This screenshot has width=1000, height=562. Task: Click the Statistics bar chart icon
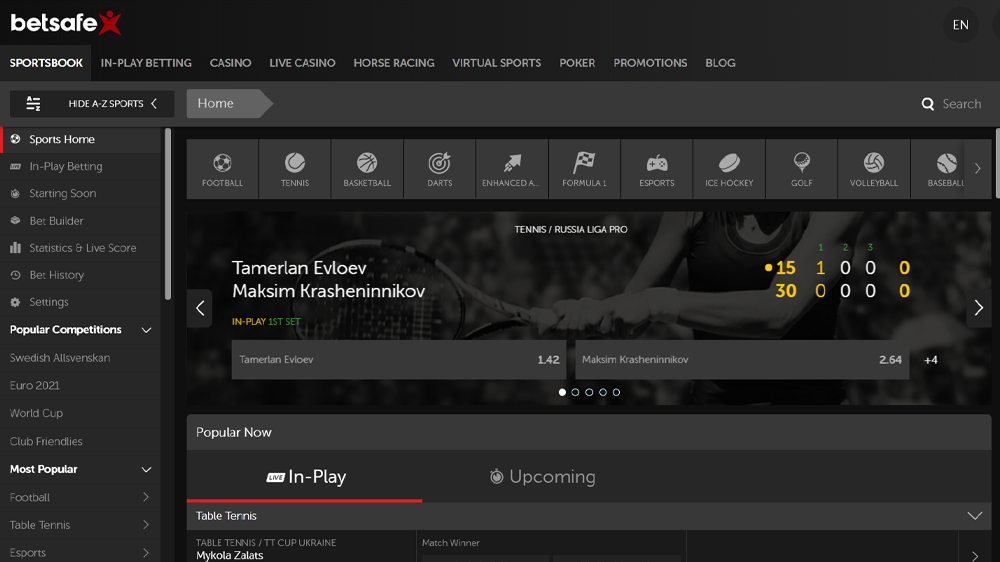(15, 248)
